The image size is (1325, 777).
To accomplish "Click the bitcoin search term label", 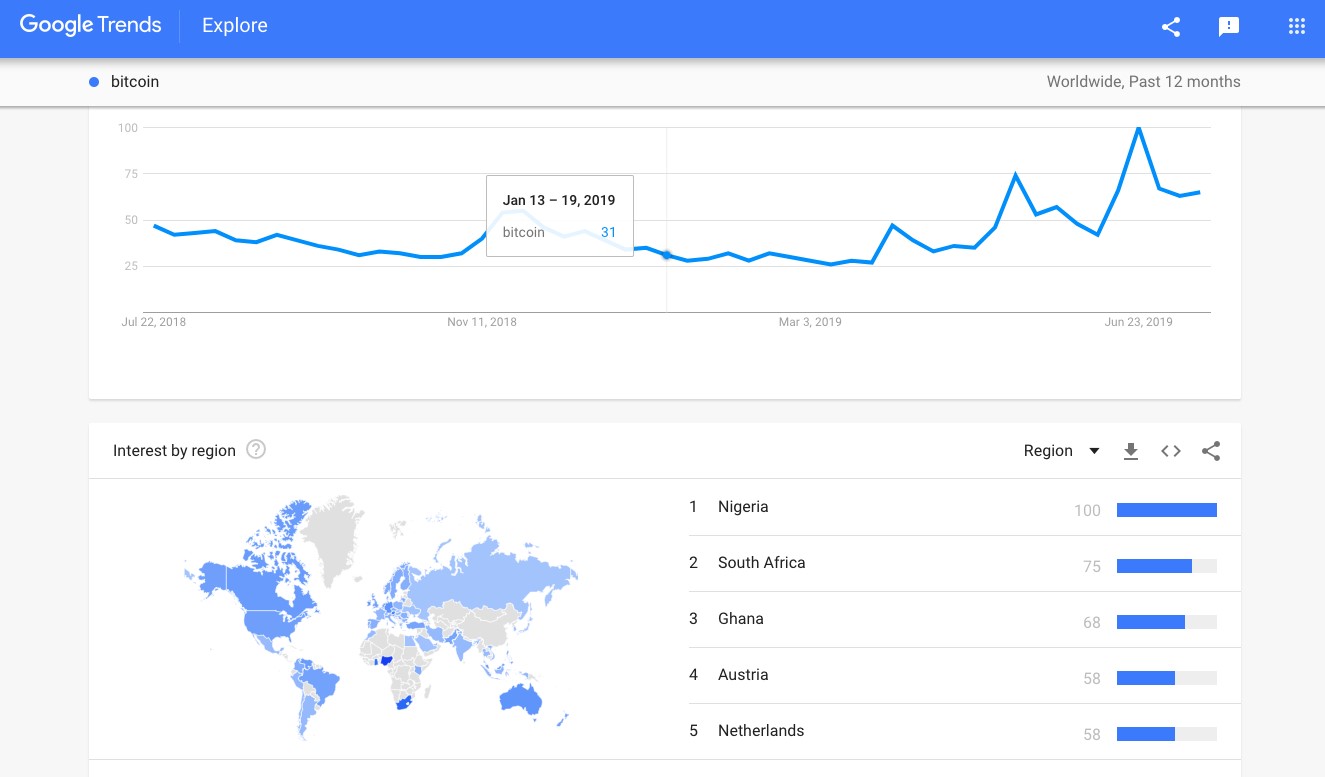I will pos(135,82).
